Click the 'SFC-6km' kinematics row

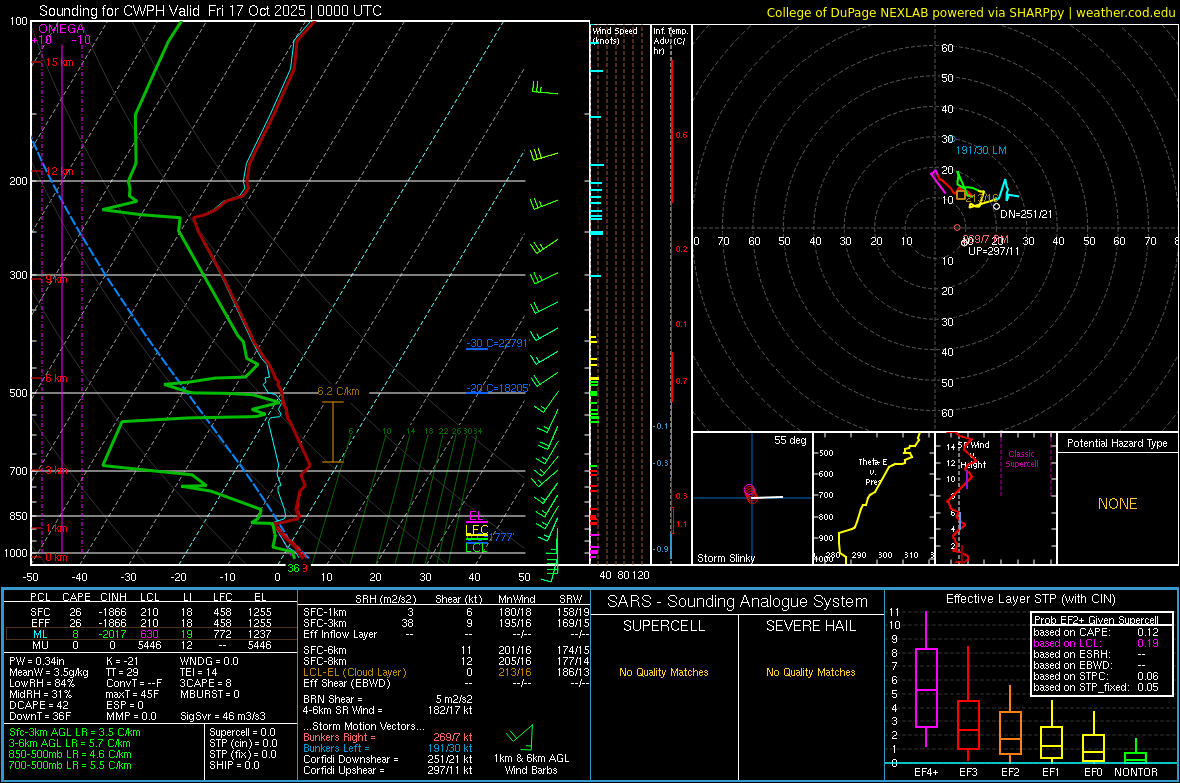[x=446, y=650]
